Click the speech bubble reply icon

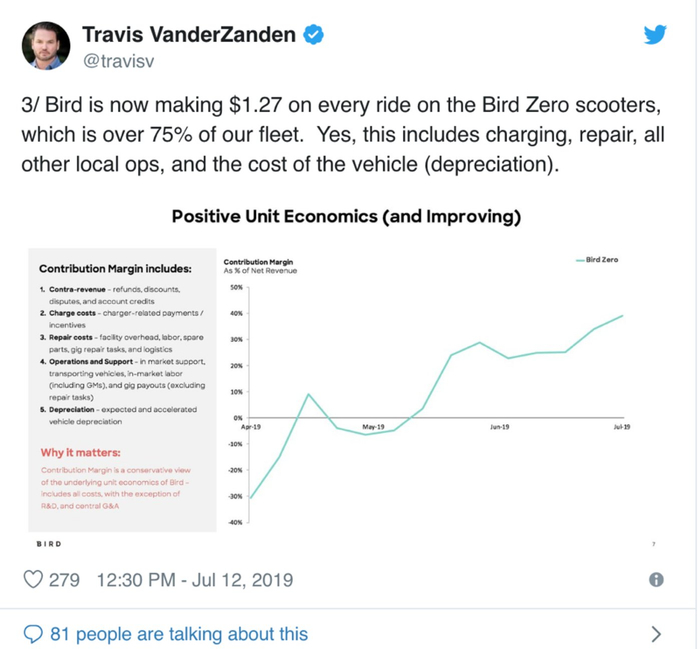tap(33, 634)
